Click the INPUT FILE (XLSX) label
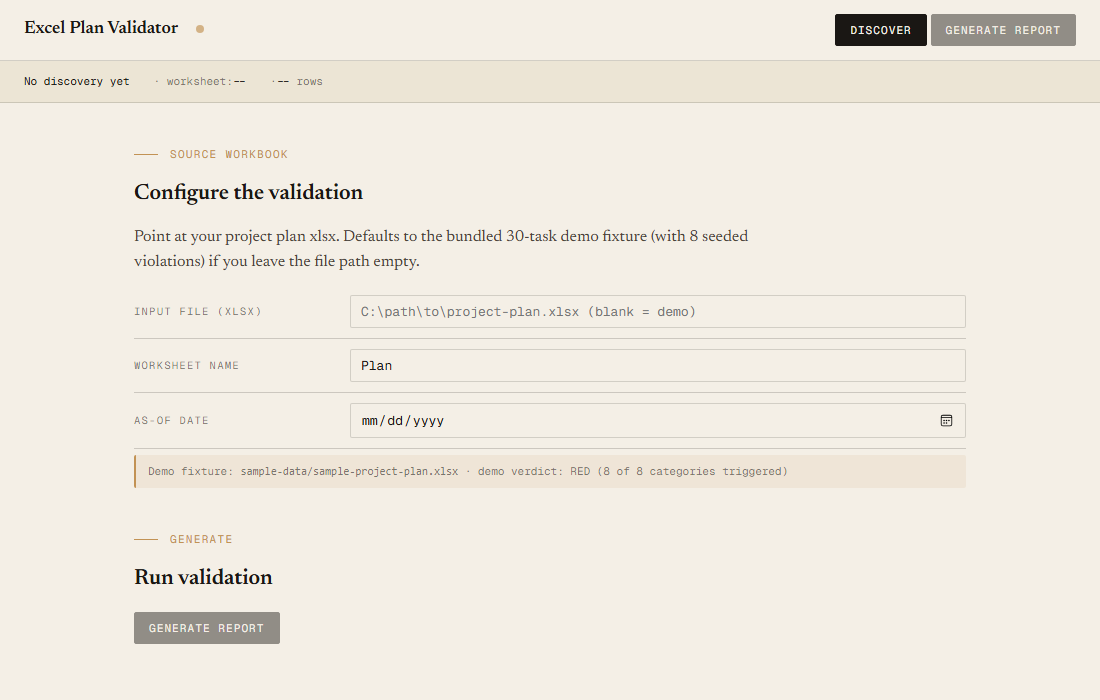Image resolution: width=1100 pixels, height=700 pixels. (198, 311)
